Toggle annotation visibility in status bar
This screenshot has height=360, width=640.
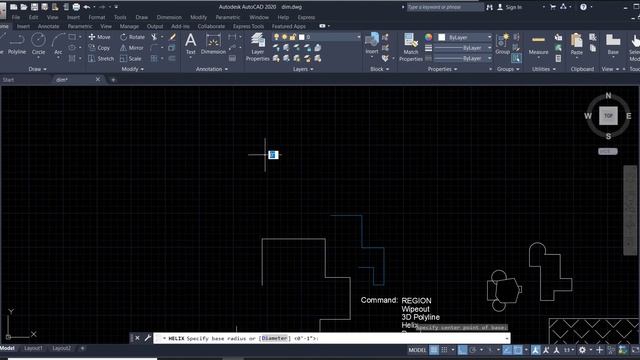click(x=536, y=350)
